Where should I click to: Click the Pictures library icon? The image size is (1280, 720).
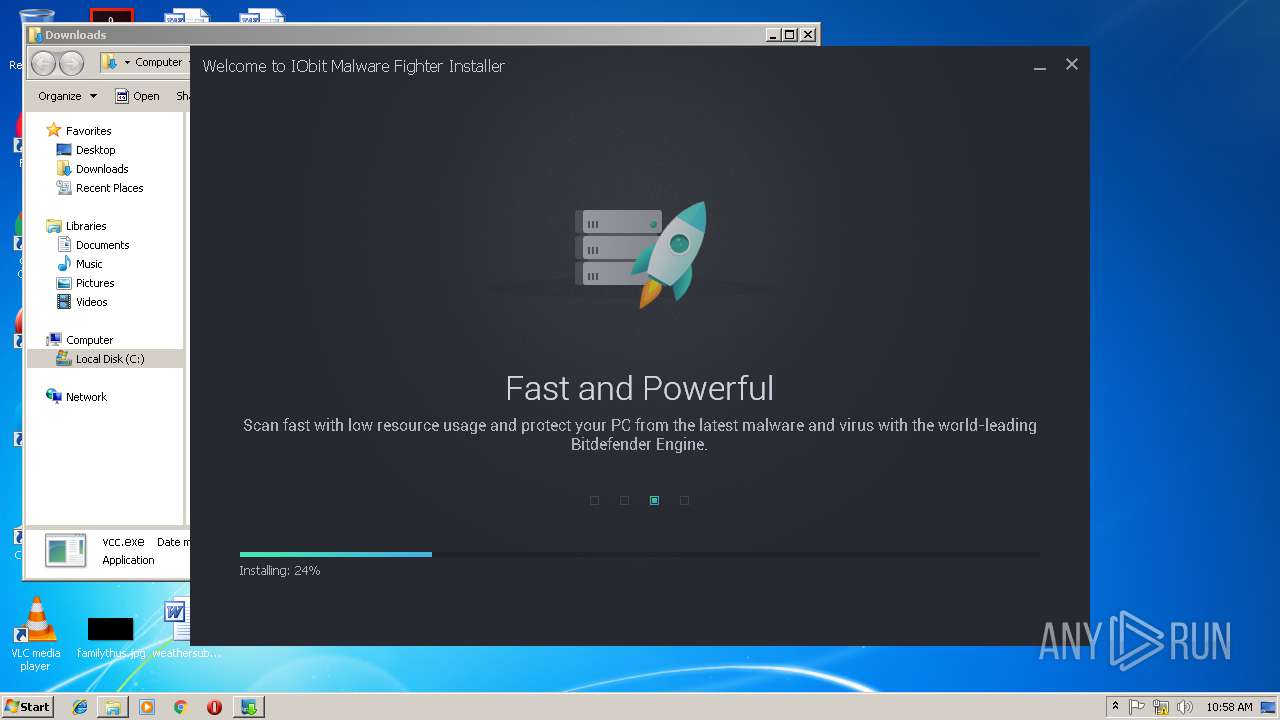[64, 282]
